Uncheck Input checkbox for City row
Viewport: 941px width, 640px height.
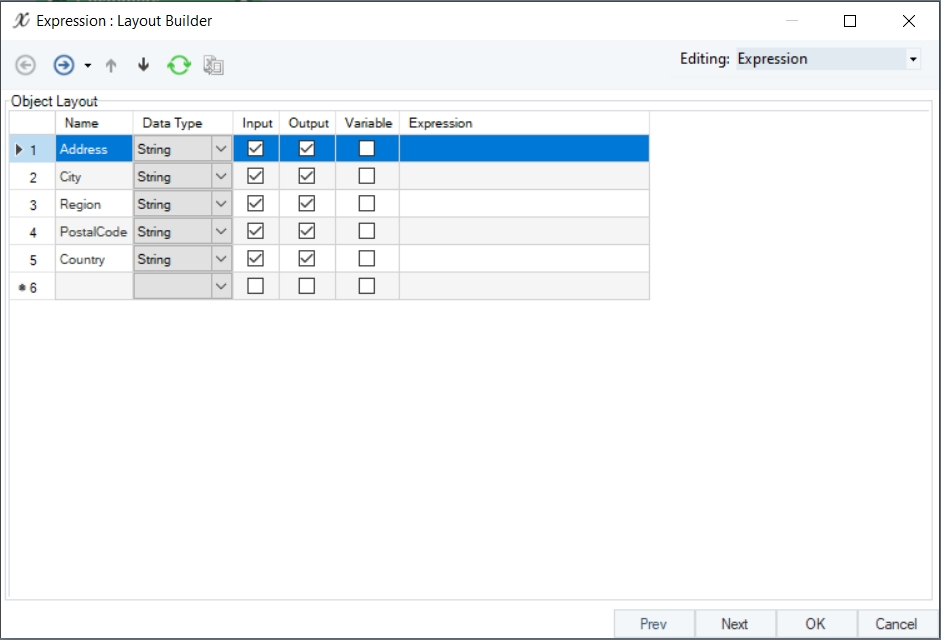[x=255, y=176]
